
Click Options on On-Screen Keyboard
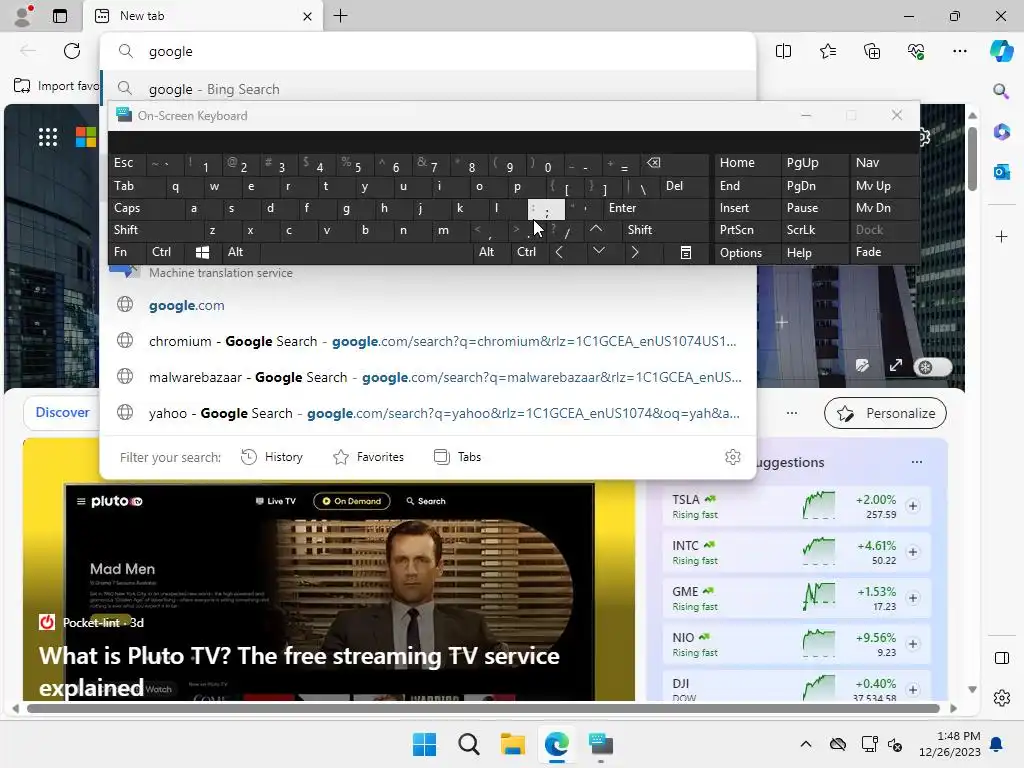[x=747, y=252]
